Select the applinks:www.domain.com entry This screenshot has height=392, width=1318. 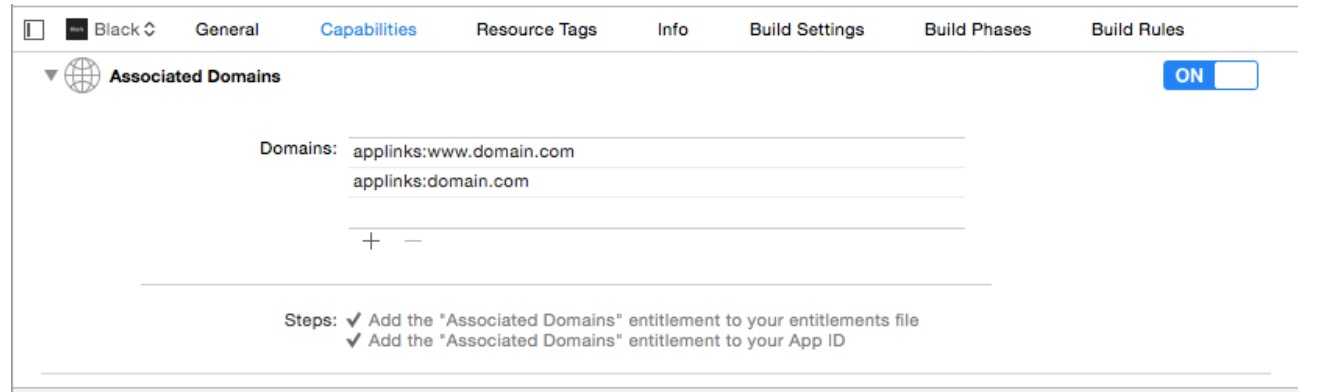click(657, 152)
